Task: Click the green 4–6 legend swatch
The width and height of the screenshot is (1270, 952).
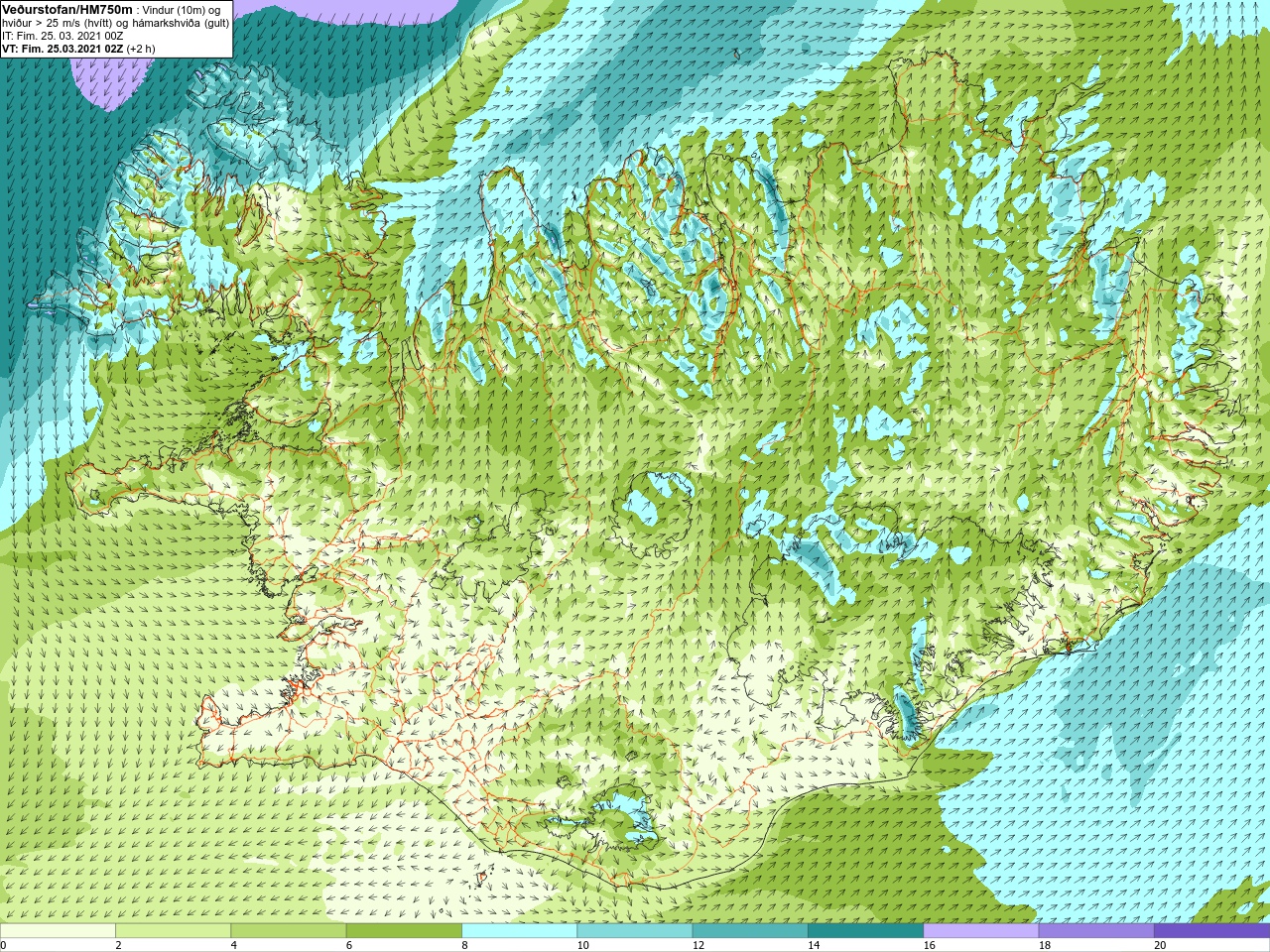Action: (289, 931)
